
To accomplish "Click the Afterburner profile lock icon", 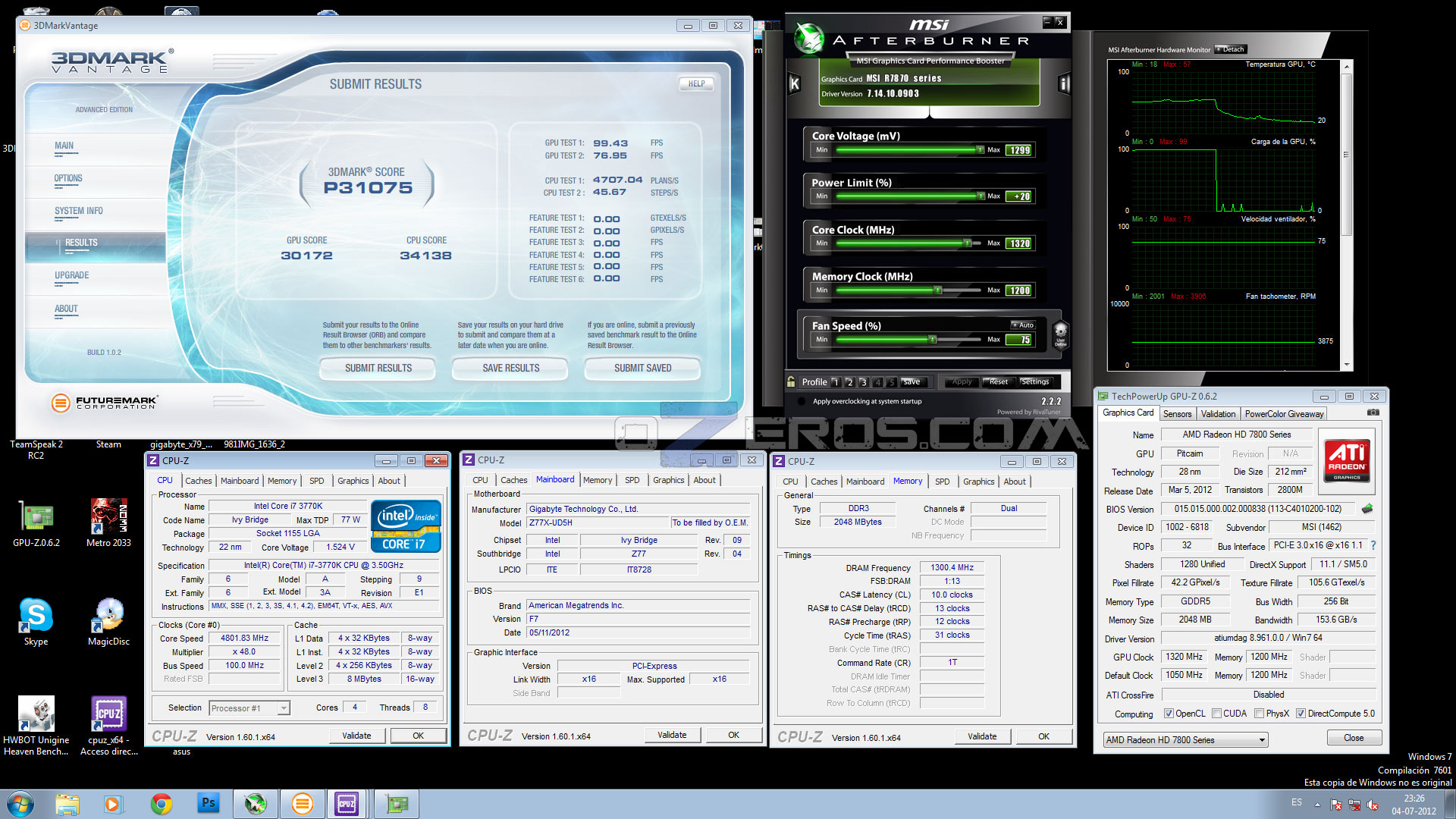I will click(x=791, y=381).
